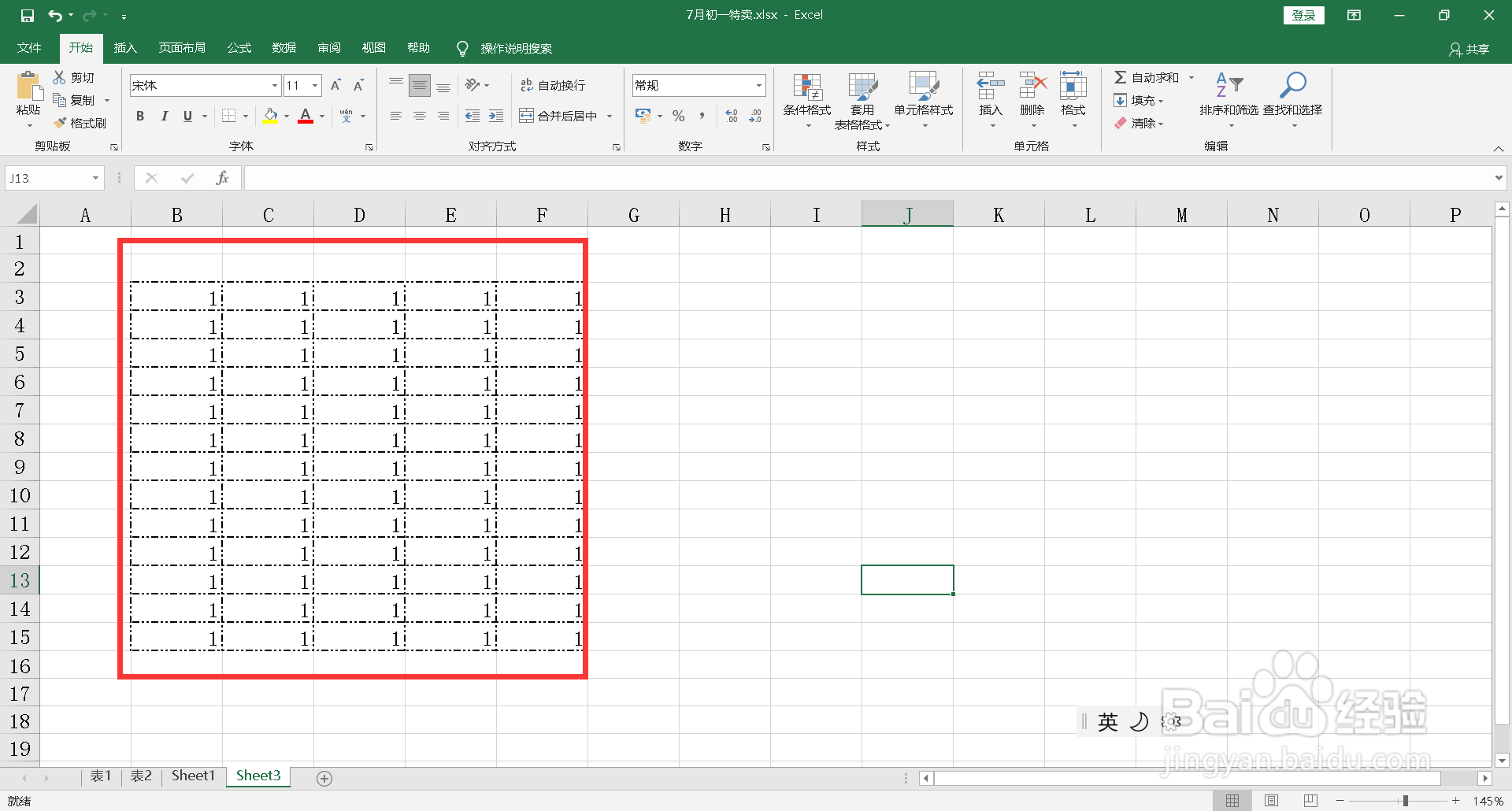Screen dimensions: 1512x811
Task: Click the Delete cells (删除) icon
Action: [1032, 85]
